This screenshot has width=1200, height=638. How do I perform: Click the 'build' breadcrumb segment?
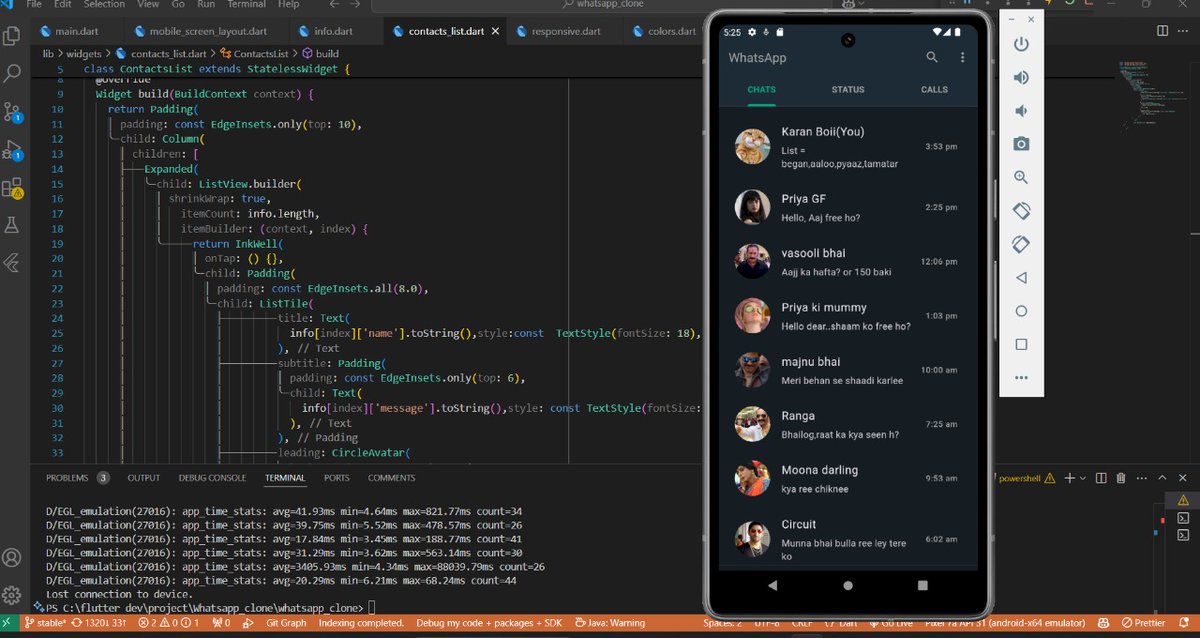[x=327, y=54]
